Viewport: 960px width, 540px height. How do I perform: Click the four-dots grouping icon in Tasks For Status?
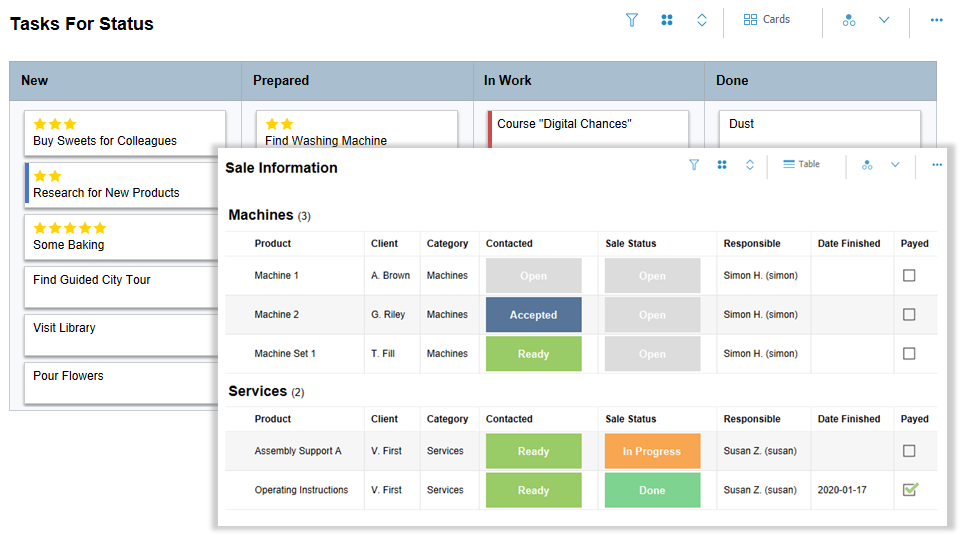[667, 20]
